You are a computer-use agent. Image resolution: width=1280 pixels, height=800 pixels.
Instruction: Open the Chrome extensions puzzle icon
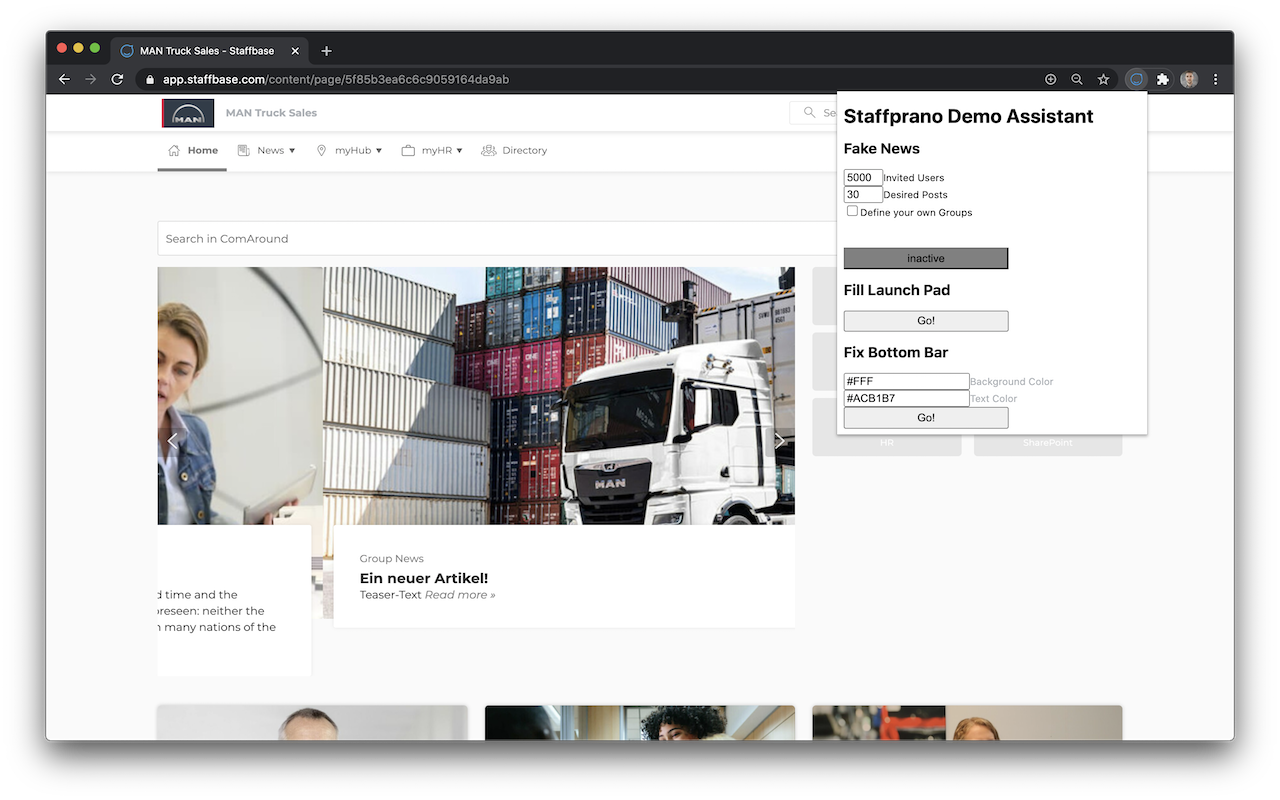pos(1162,79)
